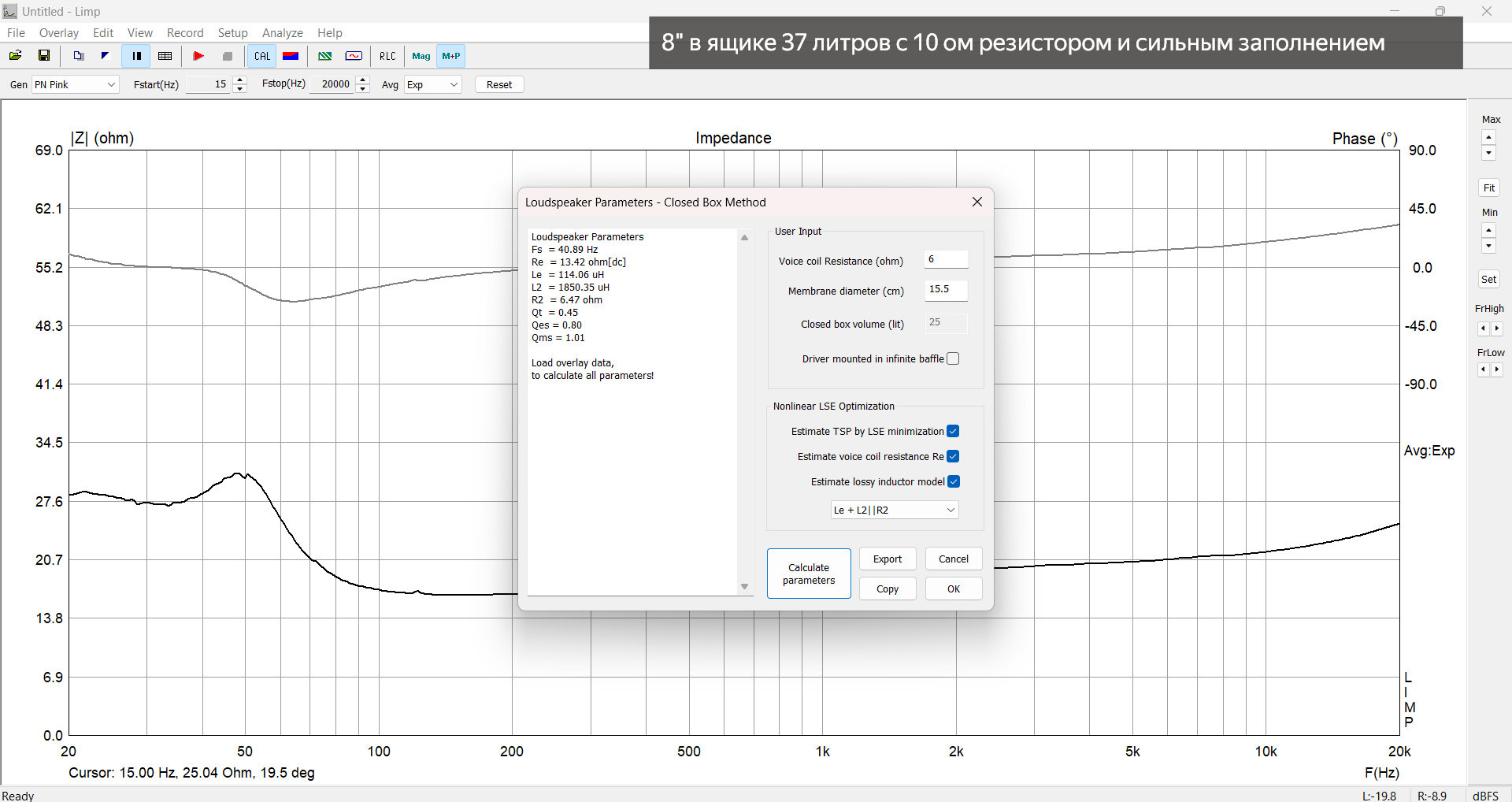Open the Le + L2||R2 inductor model dropdown
This screenshot has height=802, width=1512.
tap(895, 510)
